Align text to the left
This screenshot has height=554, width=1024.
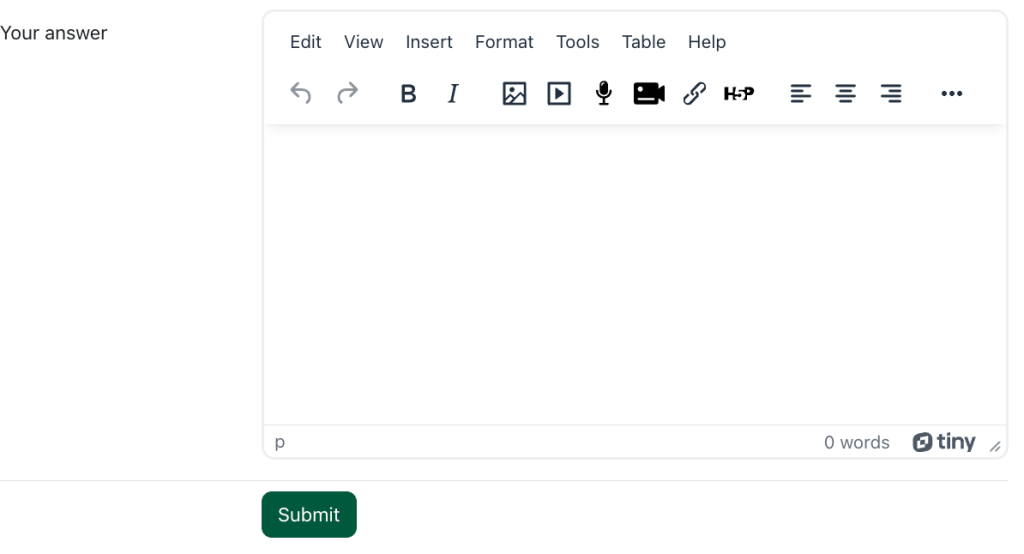tap(800, 94)
